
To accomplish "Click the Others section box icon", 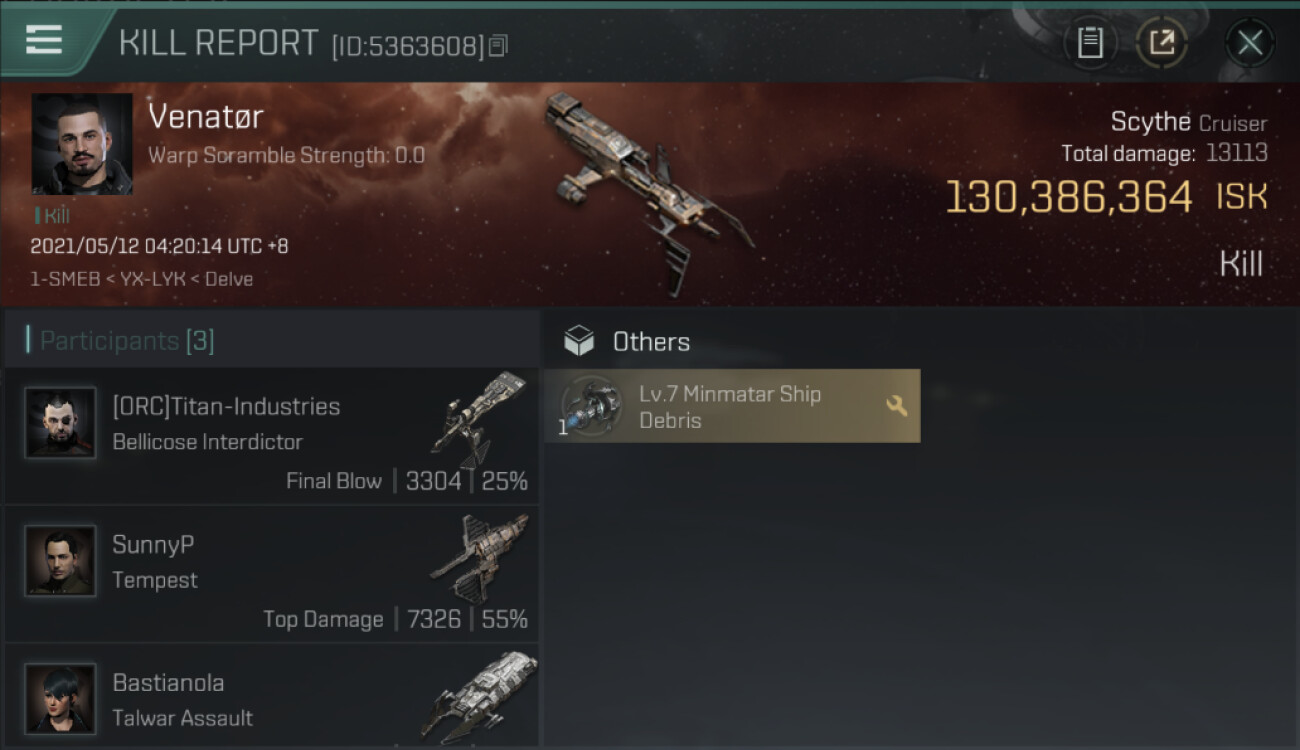I will (x=578, y=341).
